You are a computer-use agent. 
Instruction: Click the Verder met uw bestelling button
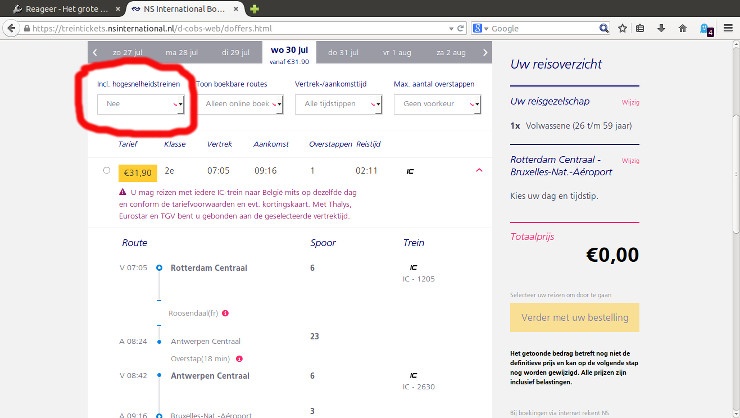pos(574,318)
